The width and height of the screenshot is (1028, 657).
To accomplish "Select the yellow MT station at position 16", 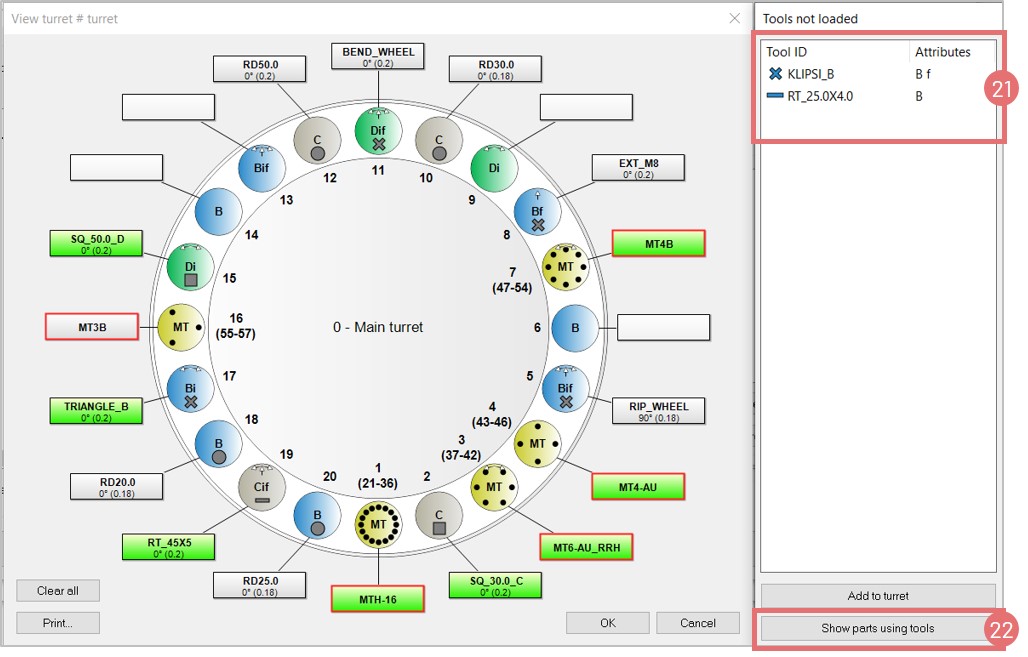I will click(180, 327).
